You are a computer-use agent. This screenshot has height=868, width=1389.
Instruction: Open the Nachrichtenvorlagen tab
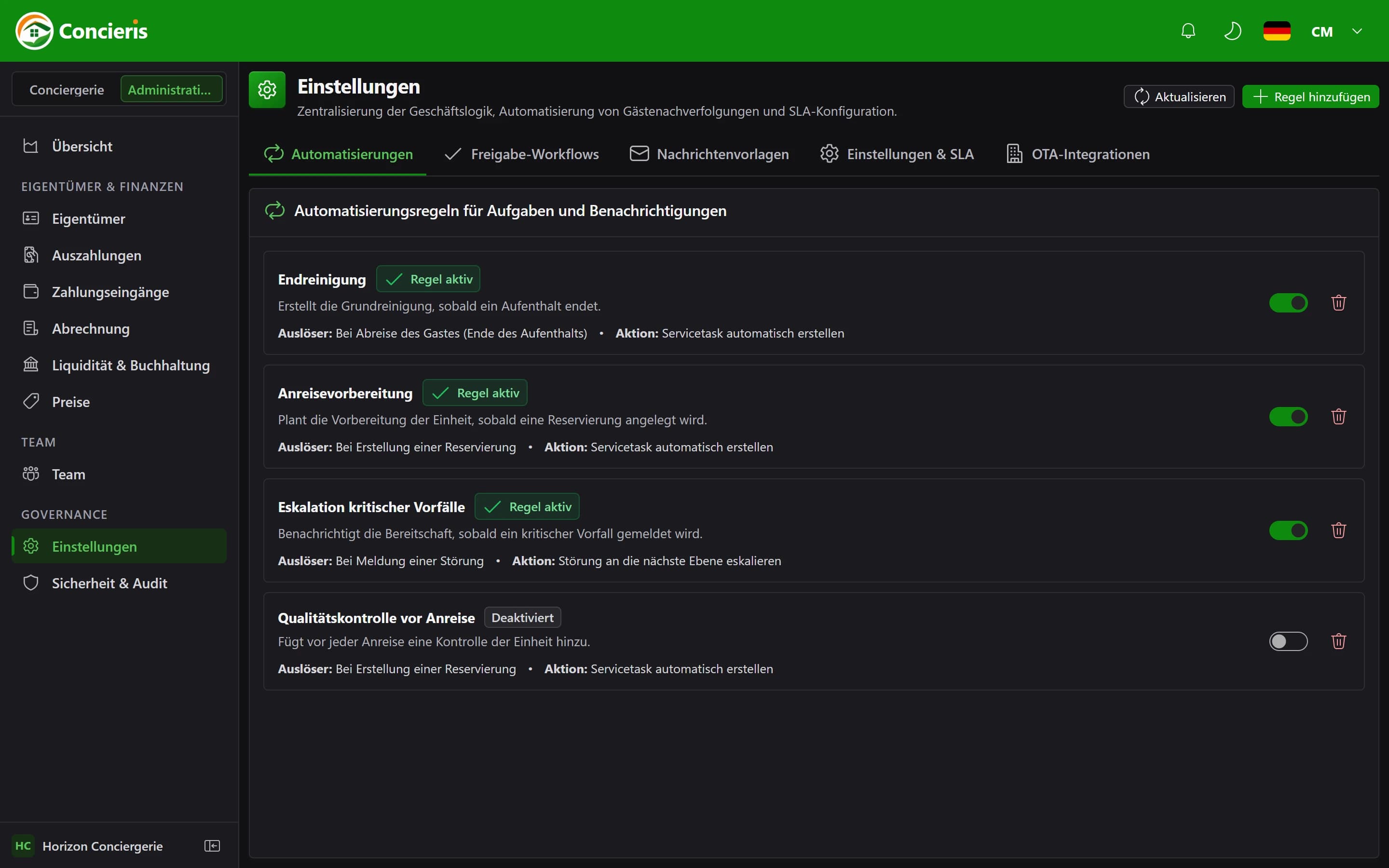point(709,154)
